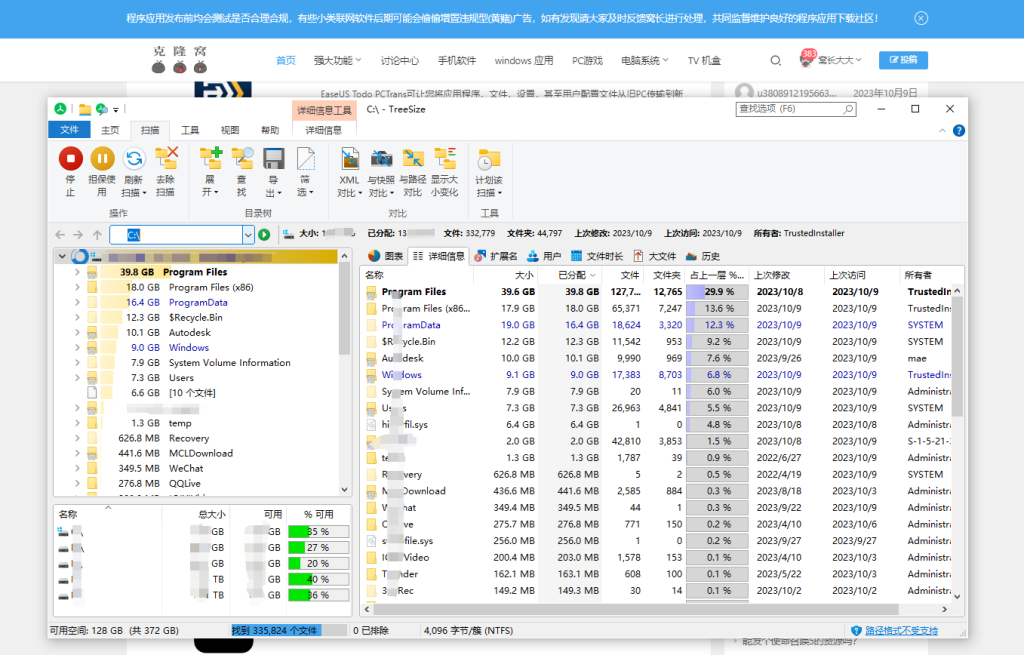Screen dimensions: 1024x655
Task: Click the orange pause scan icon
Action: tap(102, 159)
